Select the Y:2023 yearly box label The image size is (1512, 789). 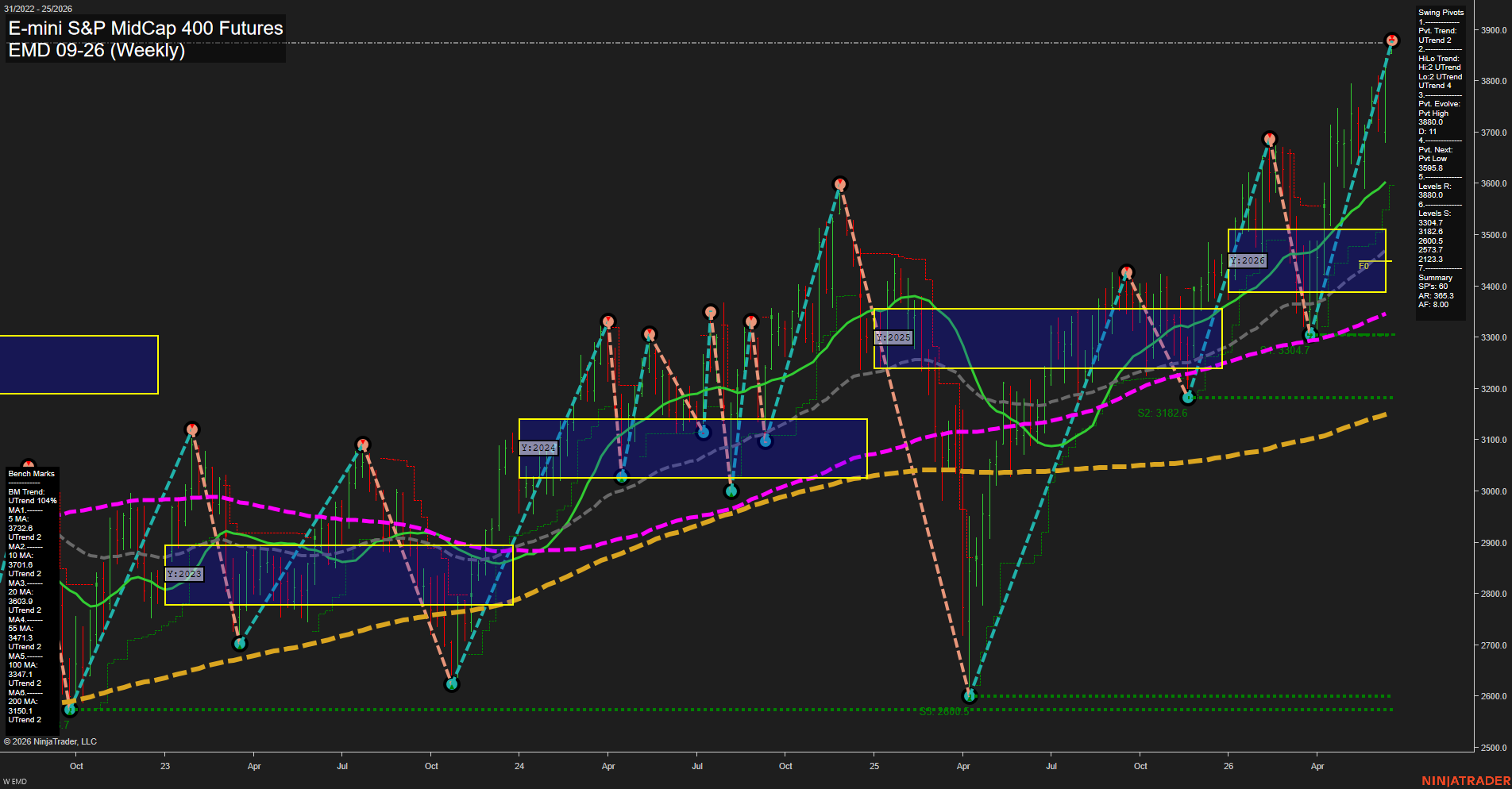184,574
